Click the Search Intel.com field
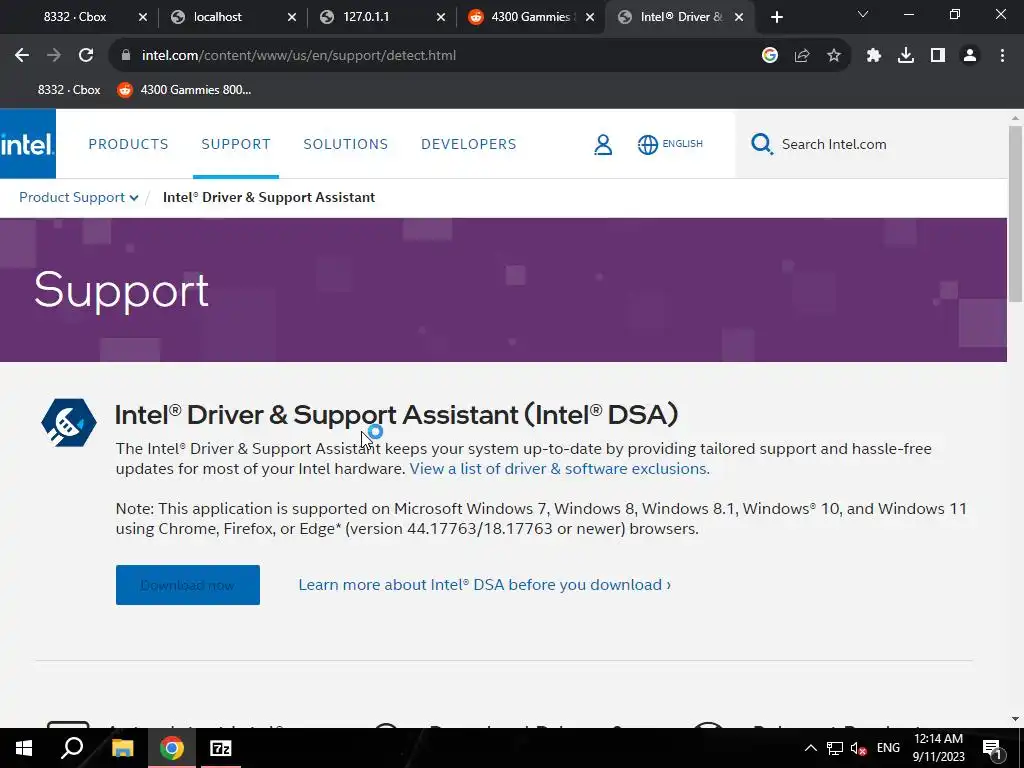Image resolution: width=1024 pixels, height=768 pixels. pos(871,144)
